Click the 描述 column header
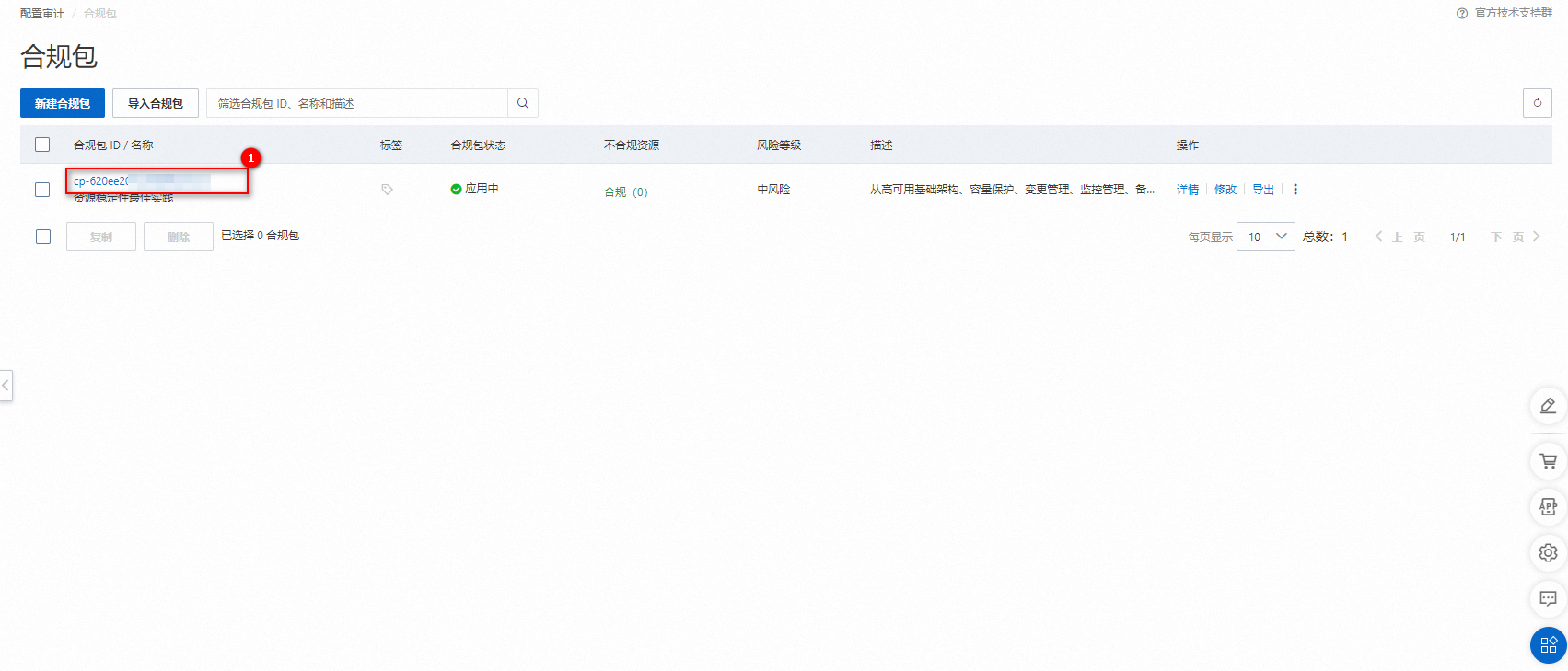The width and height of the screenshot is (1568, 671). [881, 145]
